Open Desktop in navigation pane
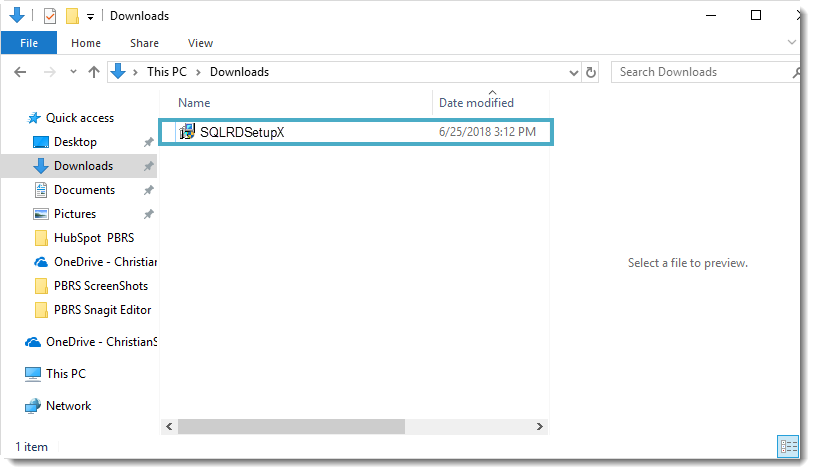This screenshot has width=815, height=474. tap(75, 142)
